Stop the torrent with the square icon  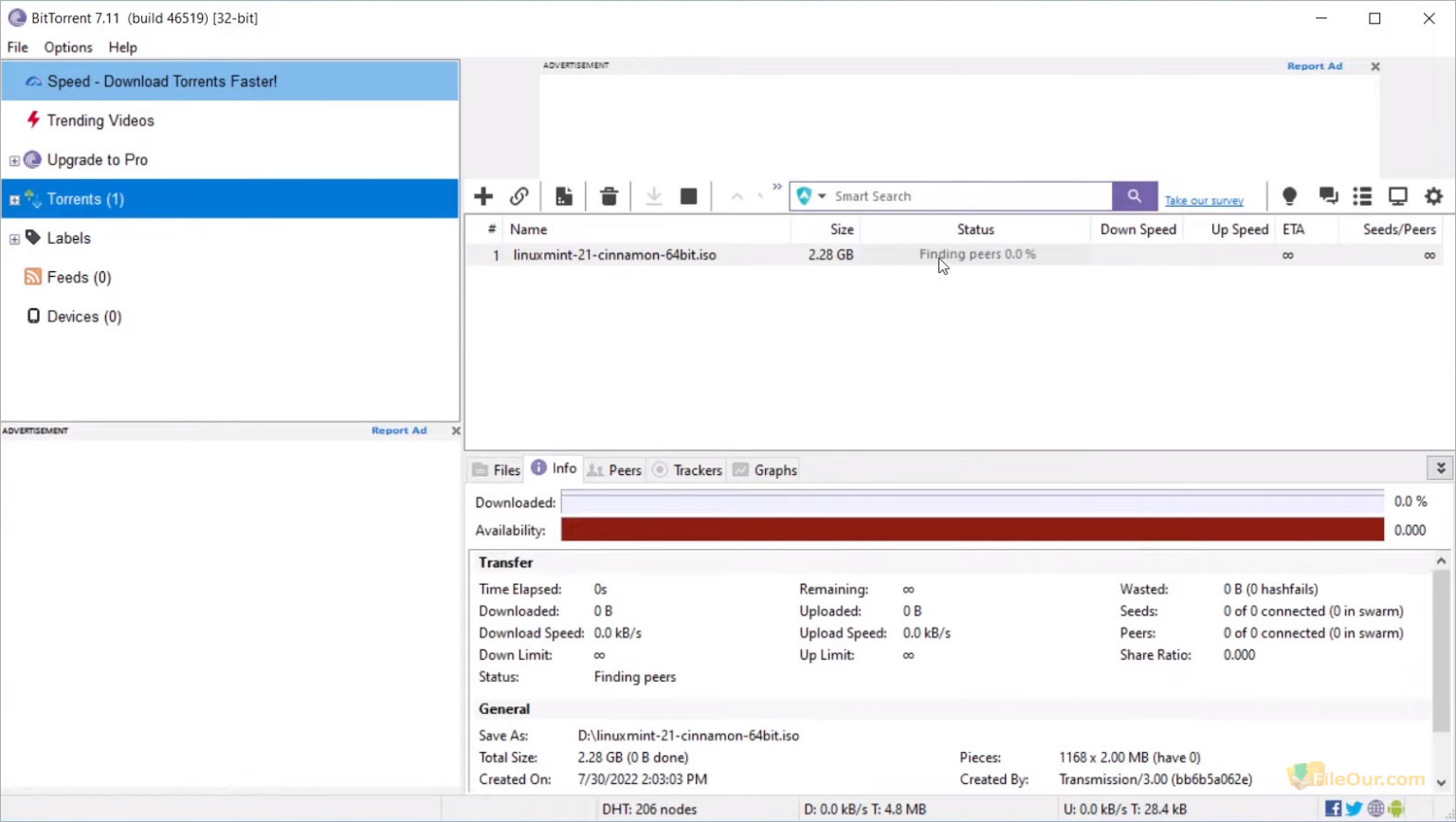coord(688,196)
